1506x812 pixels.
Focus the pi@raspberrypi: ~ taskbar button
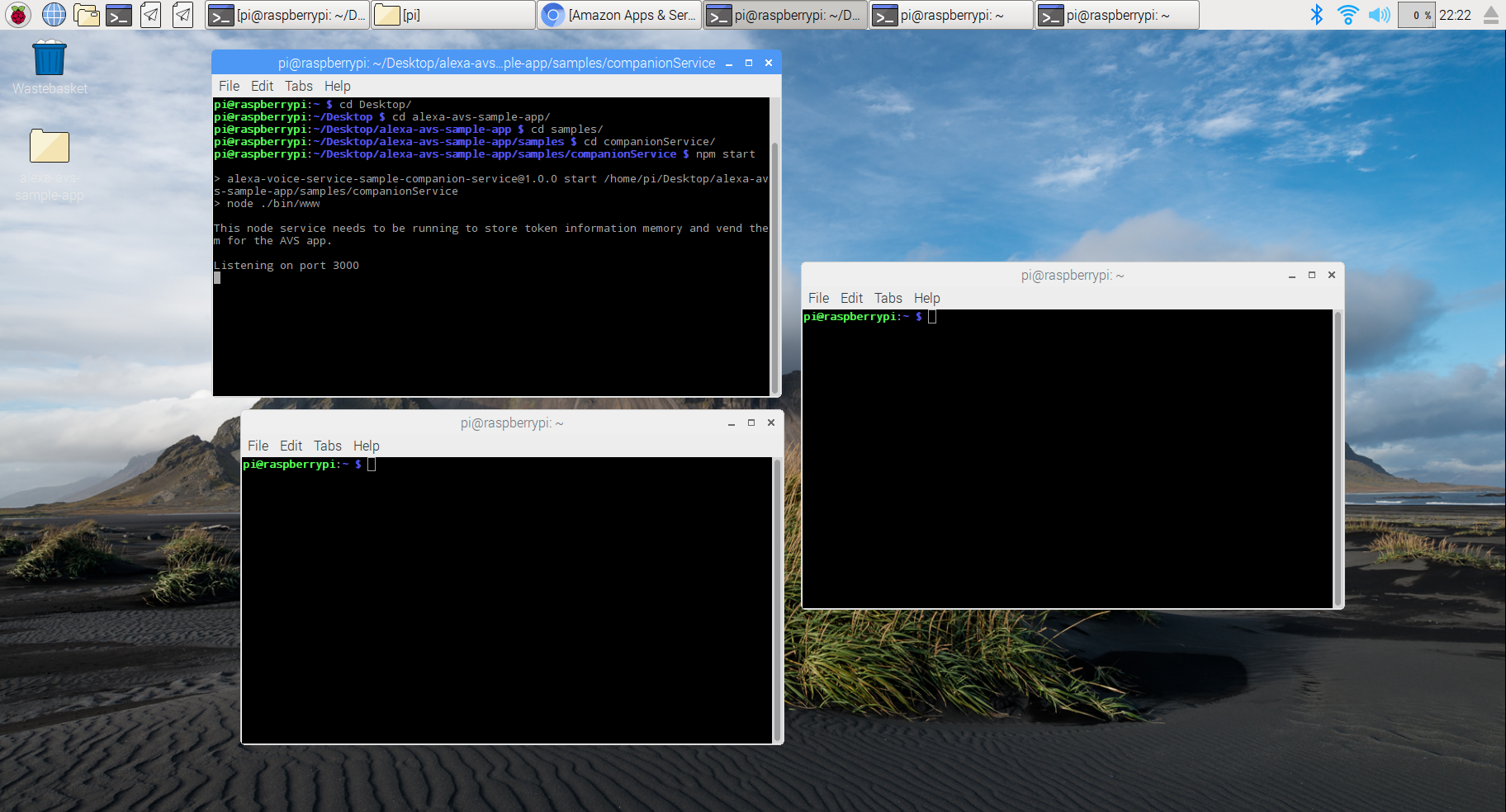950,14
